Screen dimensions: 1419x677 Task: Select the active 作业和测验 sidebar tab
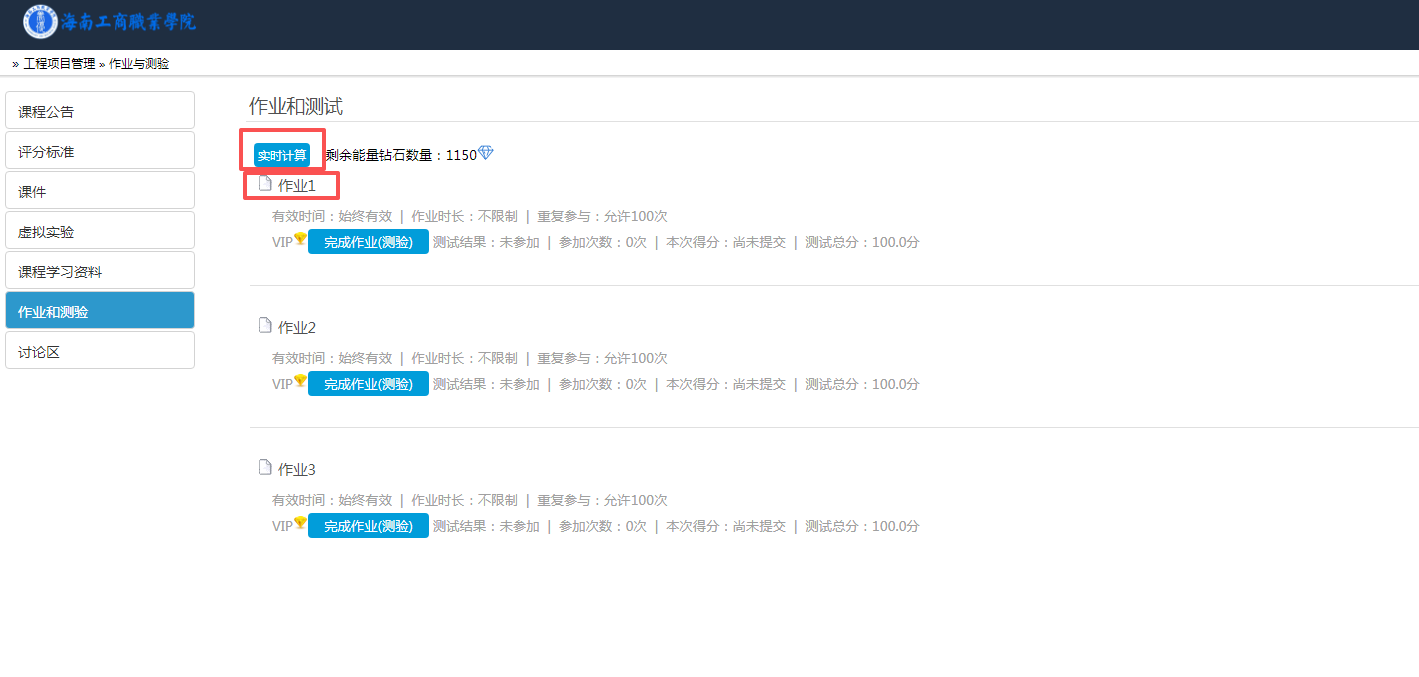point(100,310)
